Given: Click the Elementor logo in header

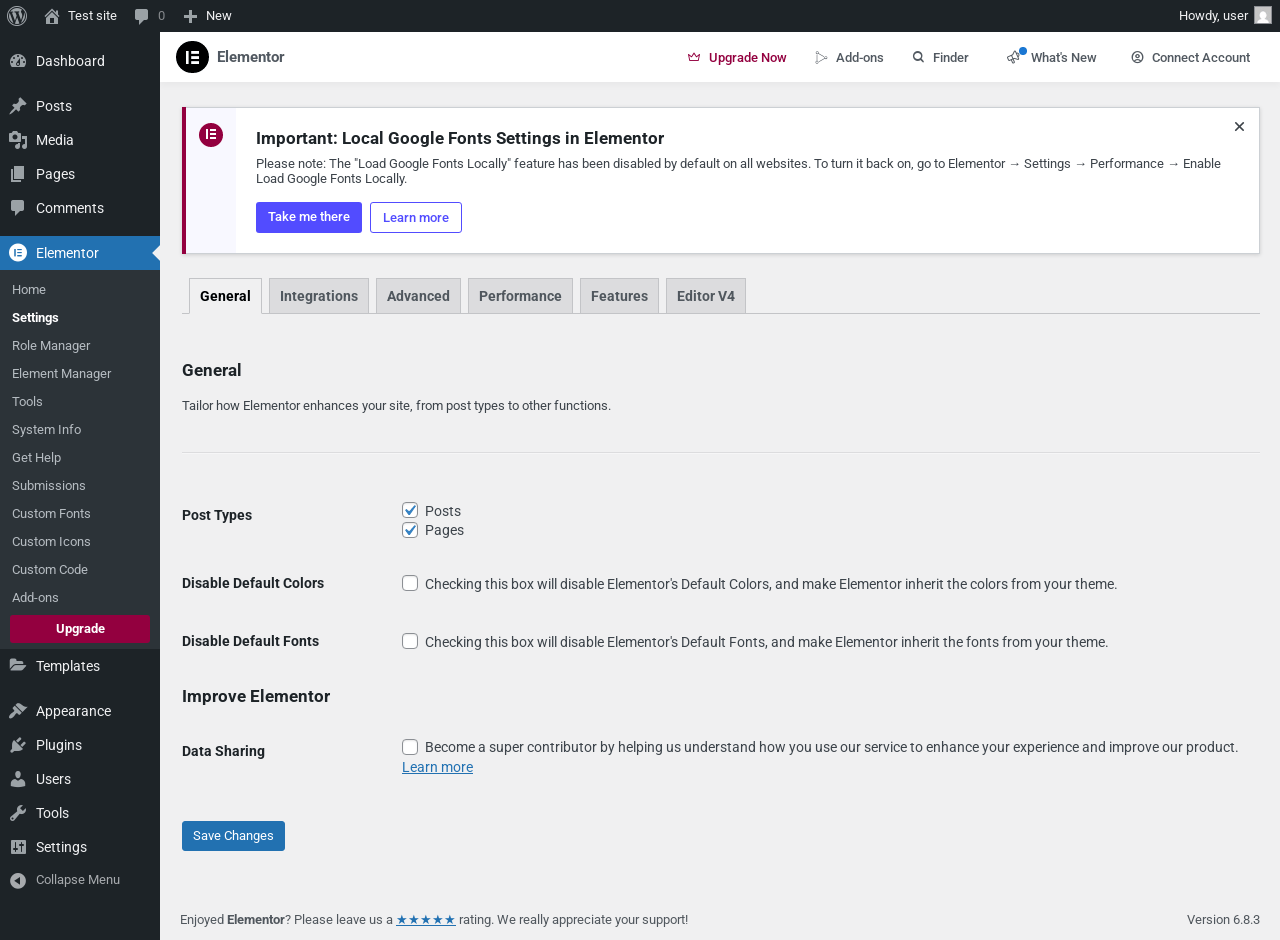Looking at the screenshot, I should pos(192,57).
